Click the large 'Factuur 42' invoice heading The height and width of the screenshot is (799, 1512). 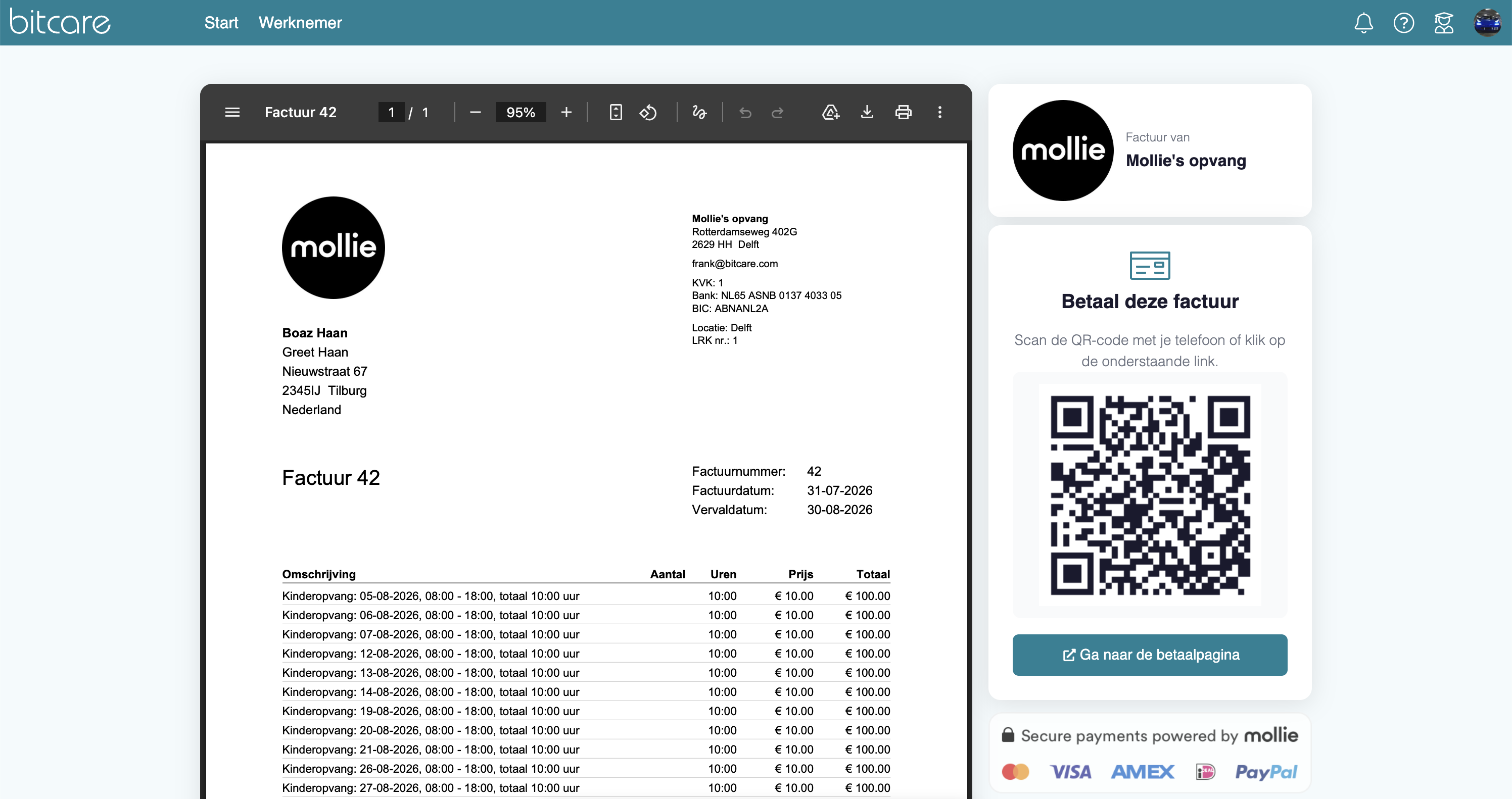(x=331, y=477)
